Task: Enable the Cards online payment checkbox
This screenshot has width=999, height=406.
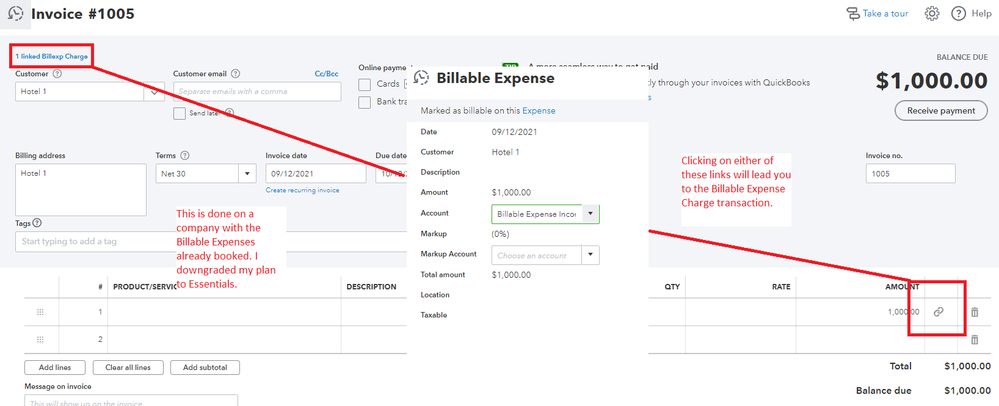Action: (364, 84)
